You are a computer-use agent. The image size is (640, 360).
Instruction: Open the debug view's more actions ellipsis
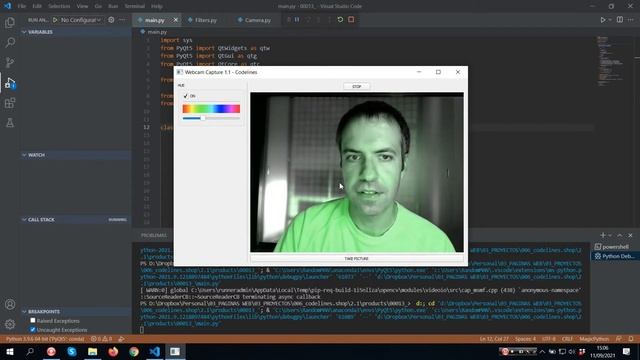click(x=122, y=20)
